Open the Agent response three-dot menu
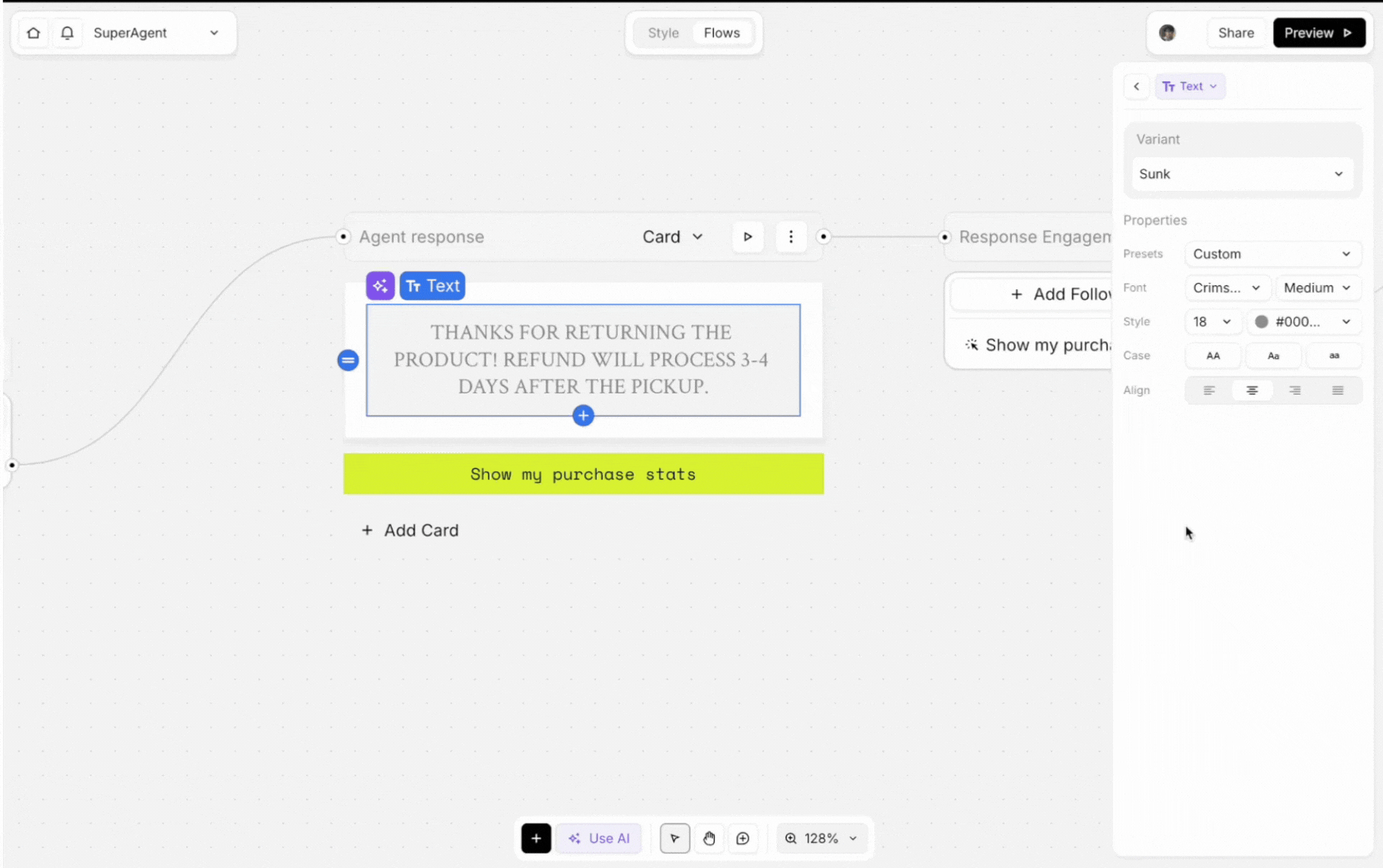 [x=791, y=237]
